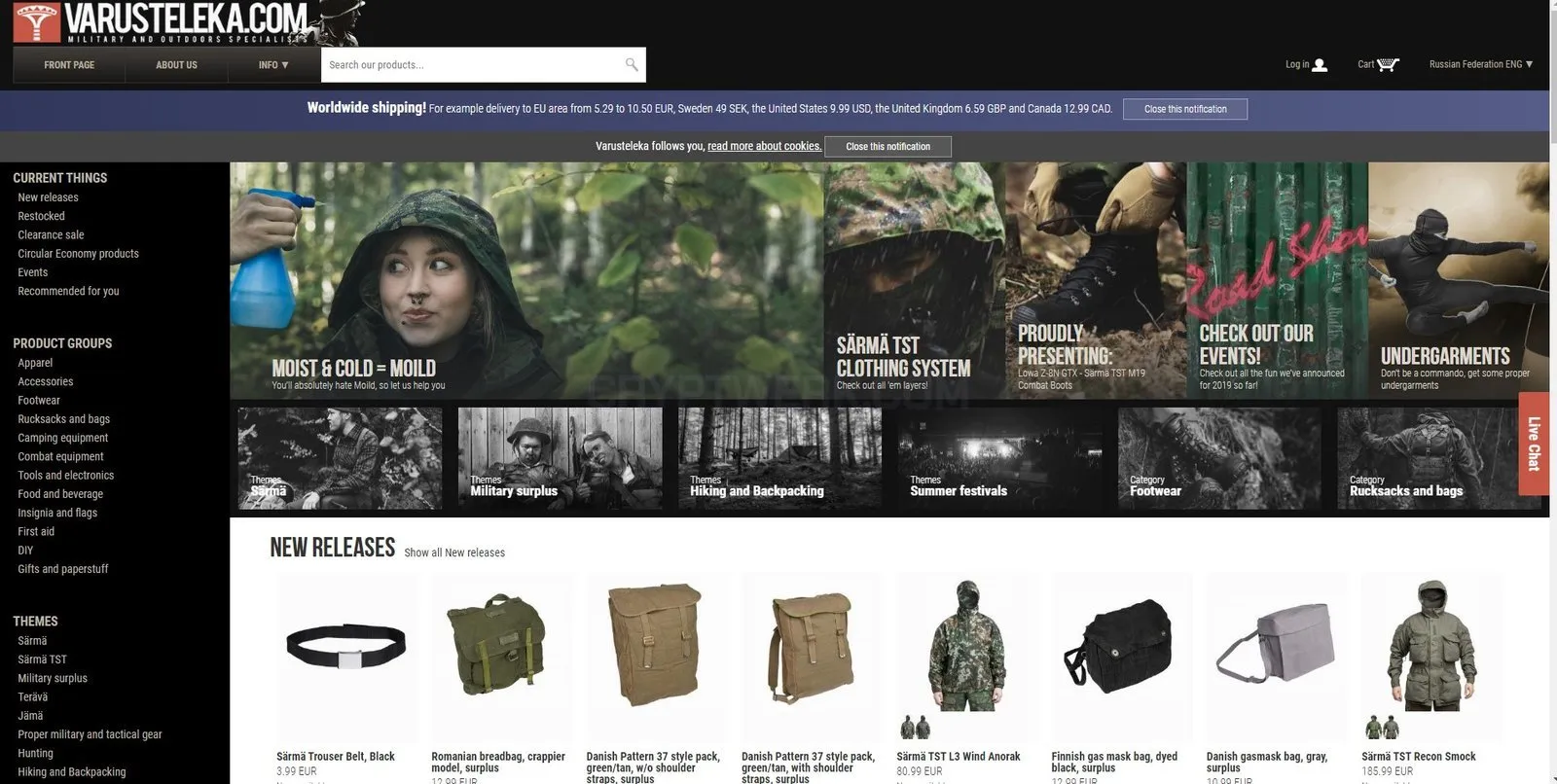Image resolution: width=1557 pixels, height=784 pixels.
Task: Open the Terävä theme
Action: click(32, 696)
